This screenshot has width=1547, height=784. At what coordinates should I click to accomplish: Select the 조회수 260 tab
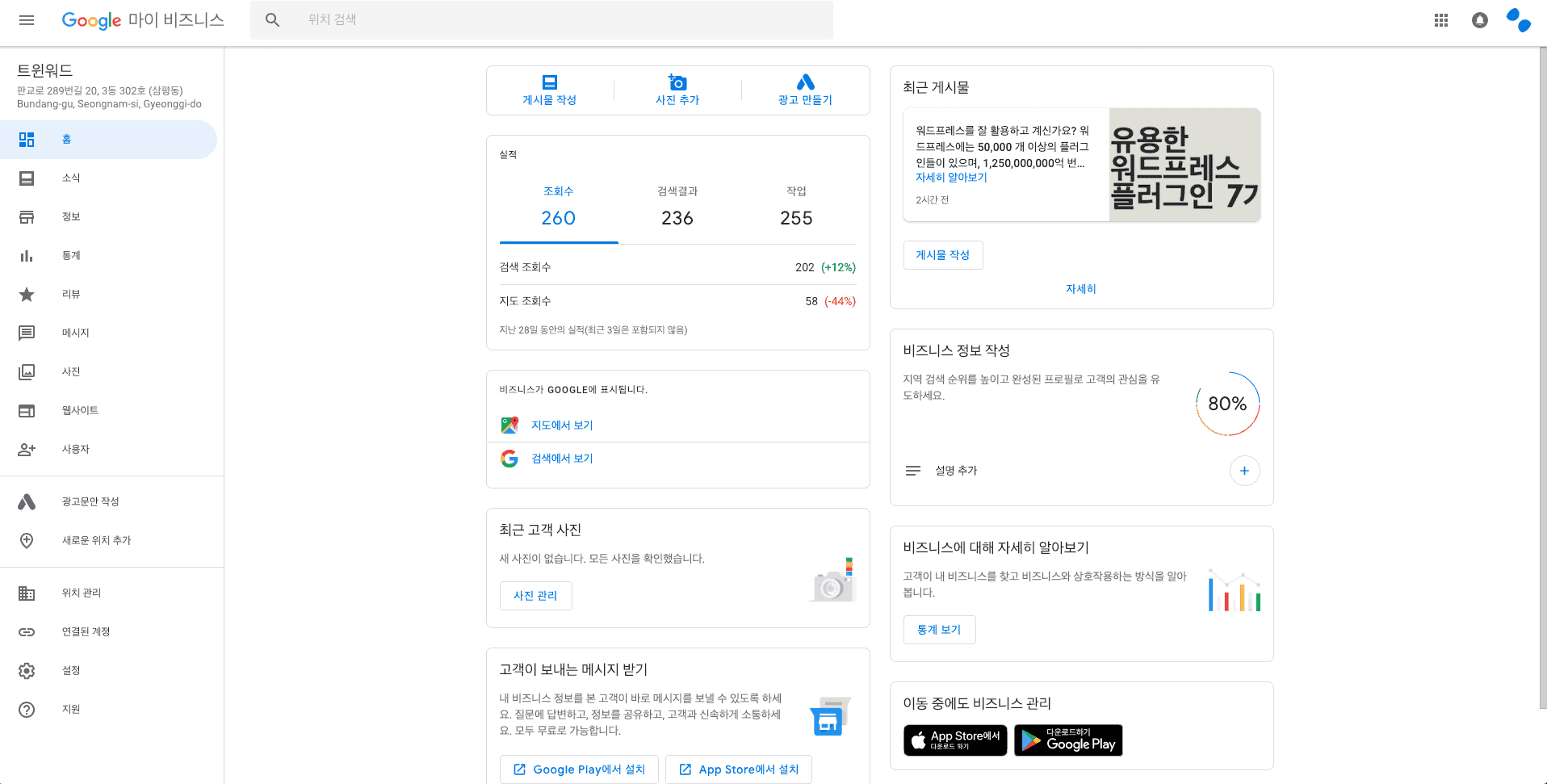point(559,208)
